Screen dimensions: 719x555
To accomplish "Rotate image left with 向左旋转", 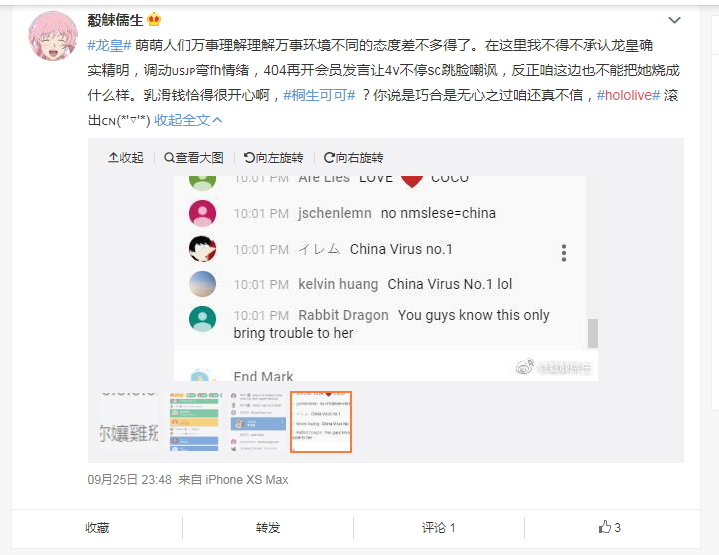I will click(274, 158).
